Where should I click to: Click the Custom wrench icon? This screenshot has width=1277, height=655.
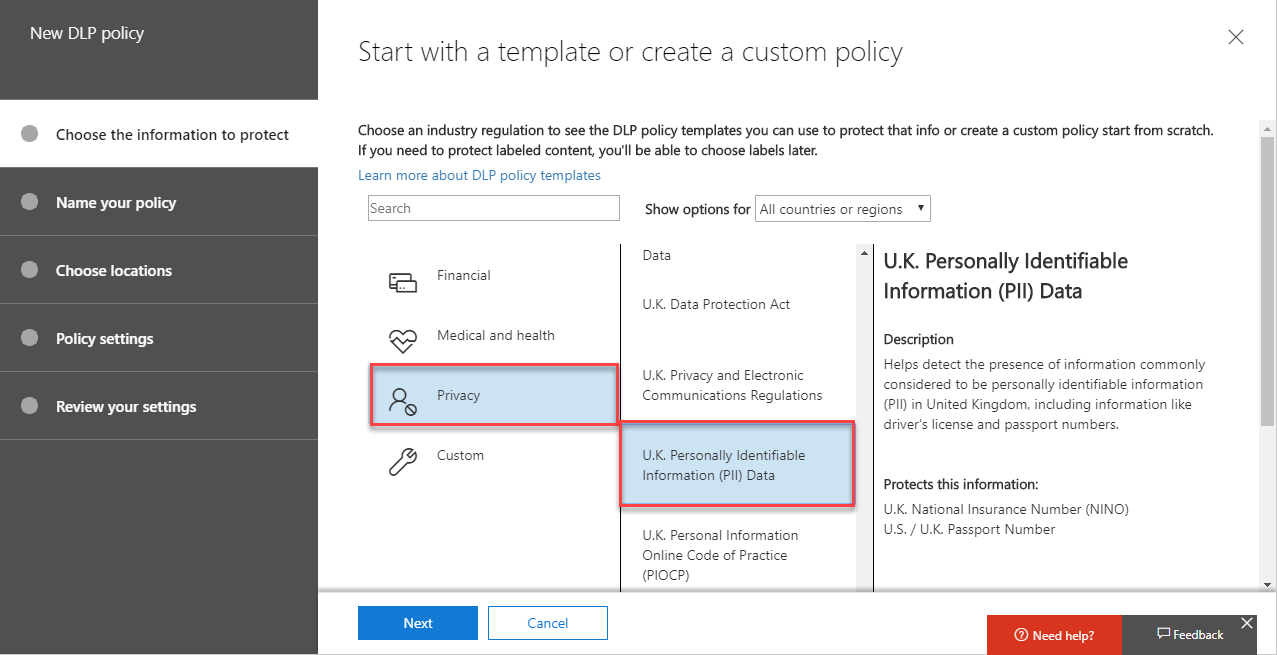point(402,462)
